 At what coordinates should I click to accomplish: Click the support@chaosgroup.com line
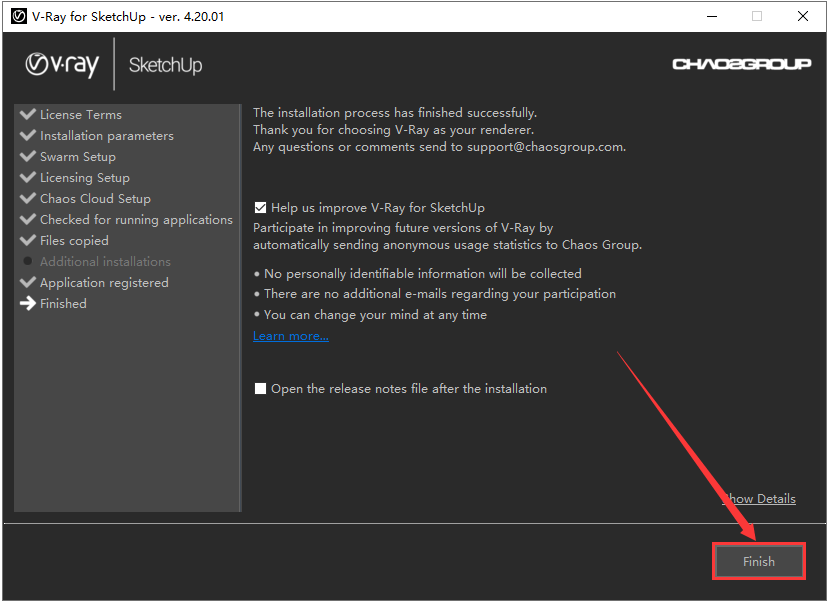pyautogui.click(x=439, y=147)
